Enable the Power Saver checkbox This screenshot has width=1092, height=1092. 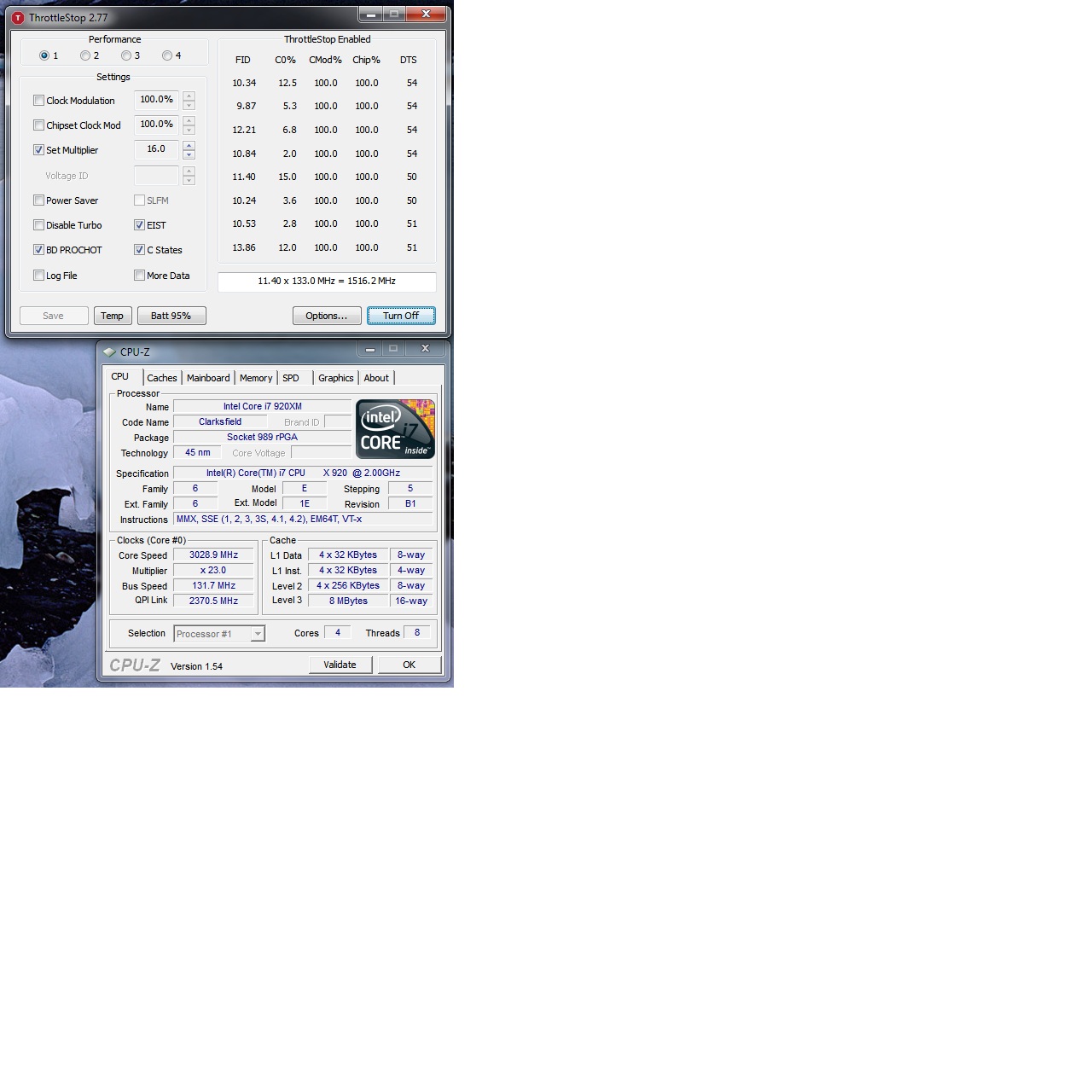click(38, 200)
